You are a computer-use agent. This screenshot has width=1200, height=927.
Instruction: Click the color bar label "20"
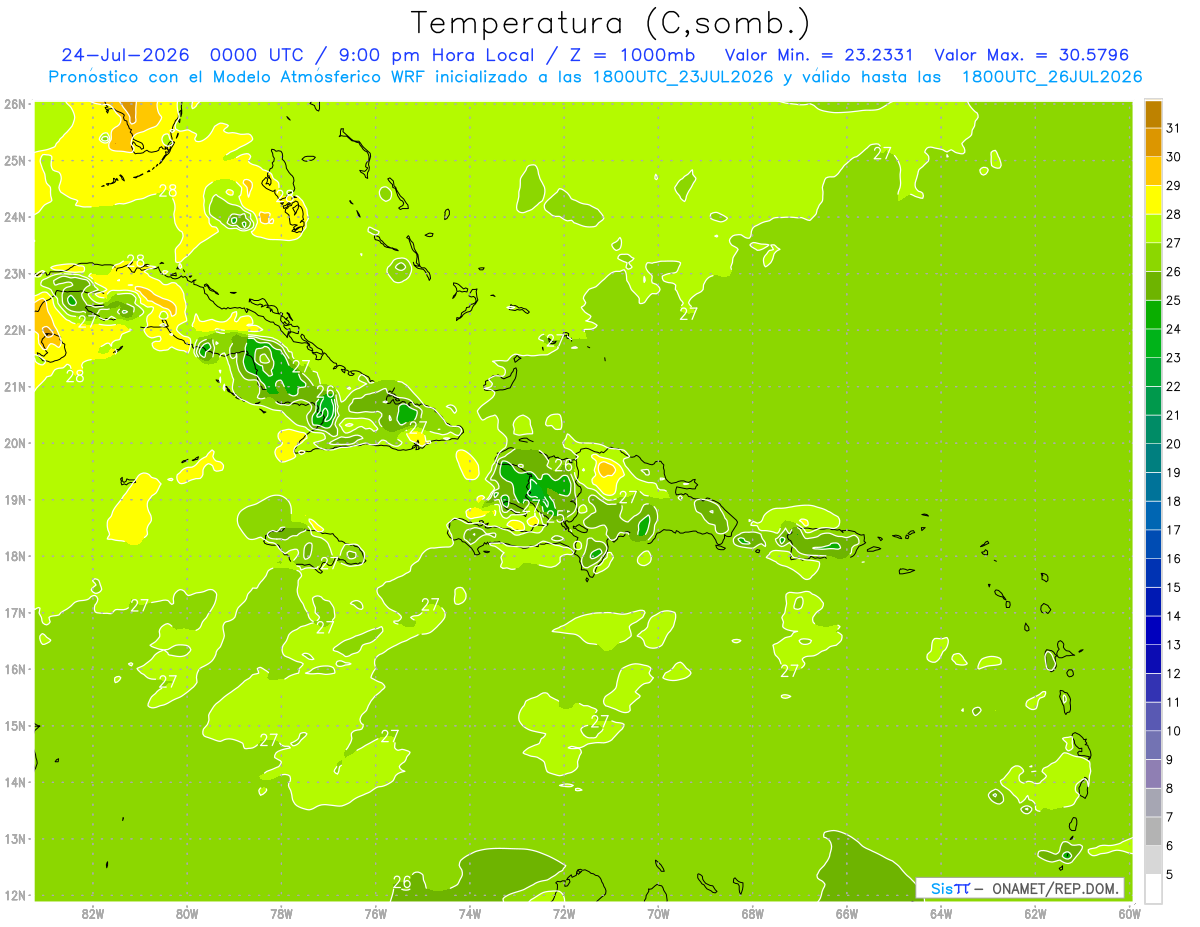coord(1173,444)
